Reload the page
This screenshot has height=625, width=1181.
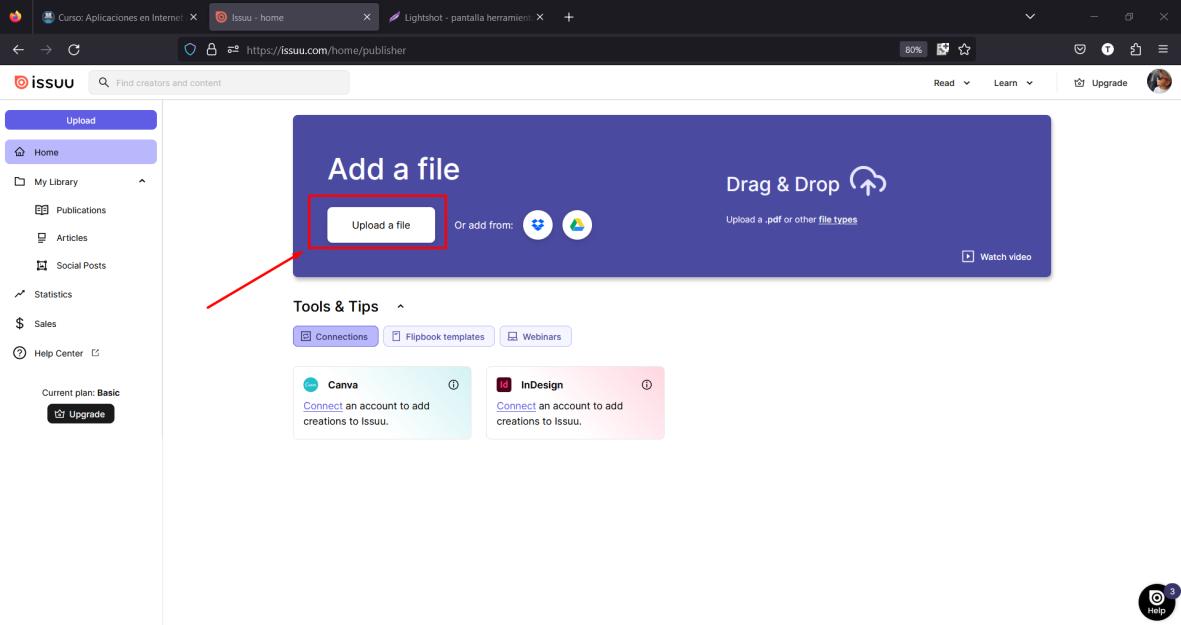[x=74, y=50]
